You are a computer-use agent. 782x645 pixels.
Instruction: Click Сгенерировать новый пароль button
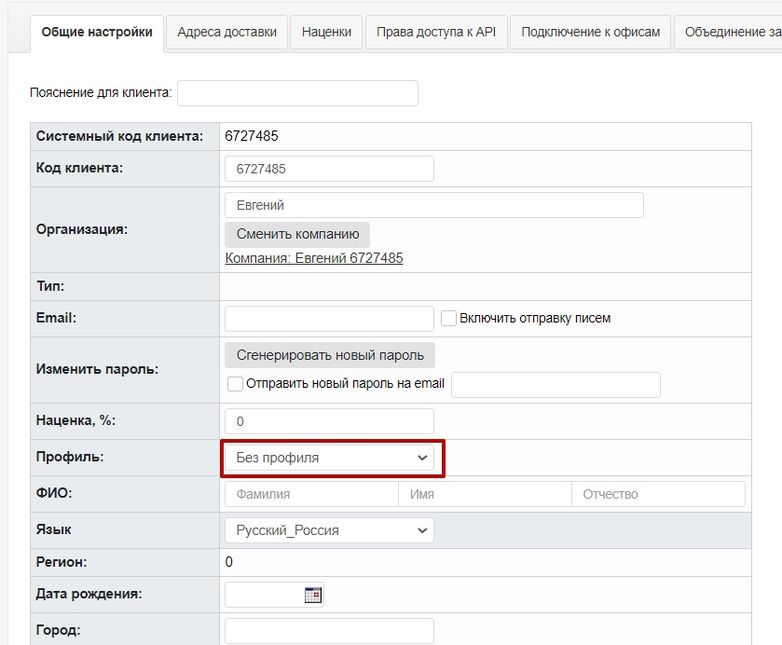point(330,355)
